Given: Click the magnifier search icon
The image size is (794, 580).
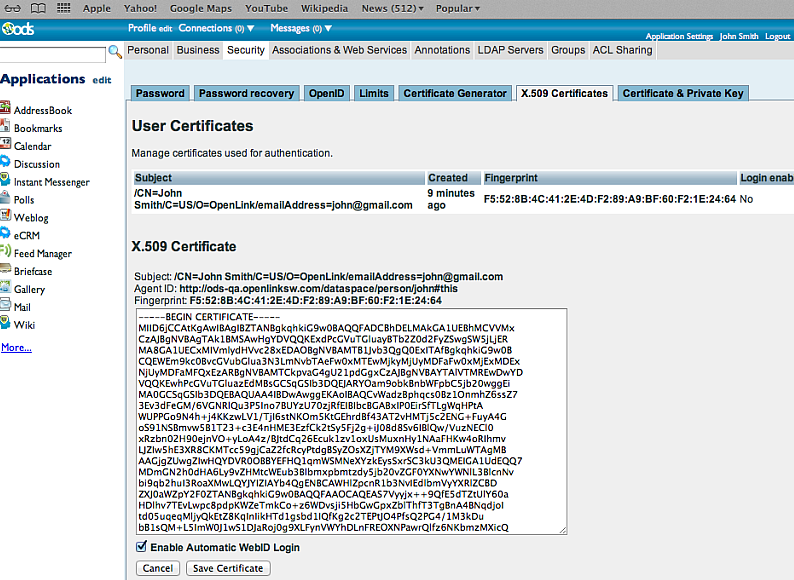Looking at the screenshot, I should [x=115, y=51].
